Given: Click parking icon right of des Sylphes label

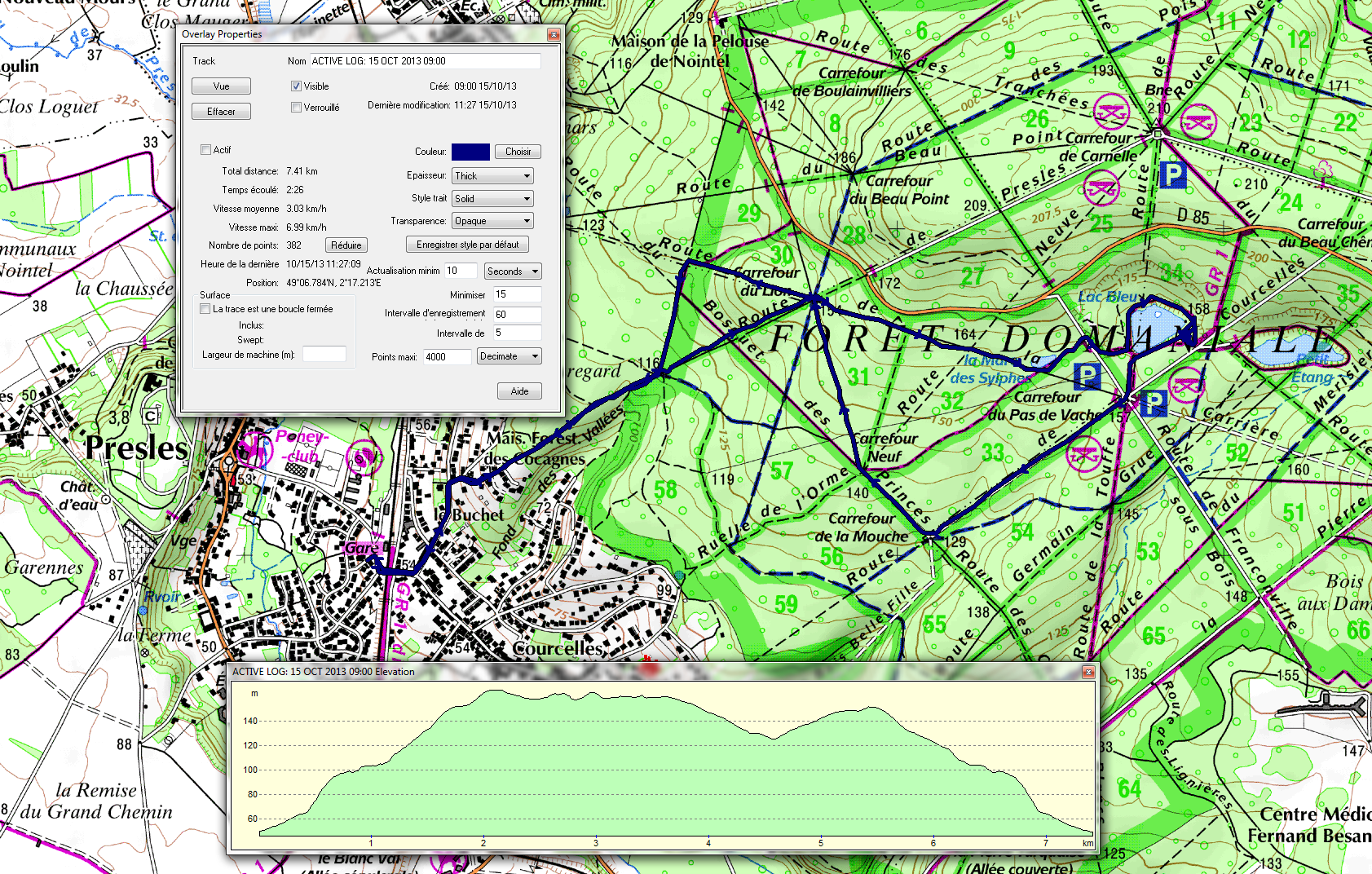Looking at the screenshot, I should [x=1087, y=376].
